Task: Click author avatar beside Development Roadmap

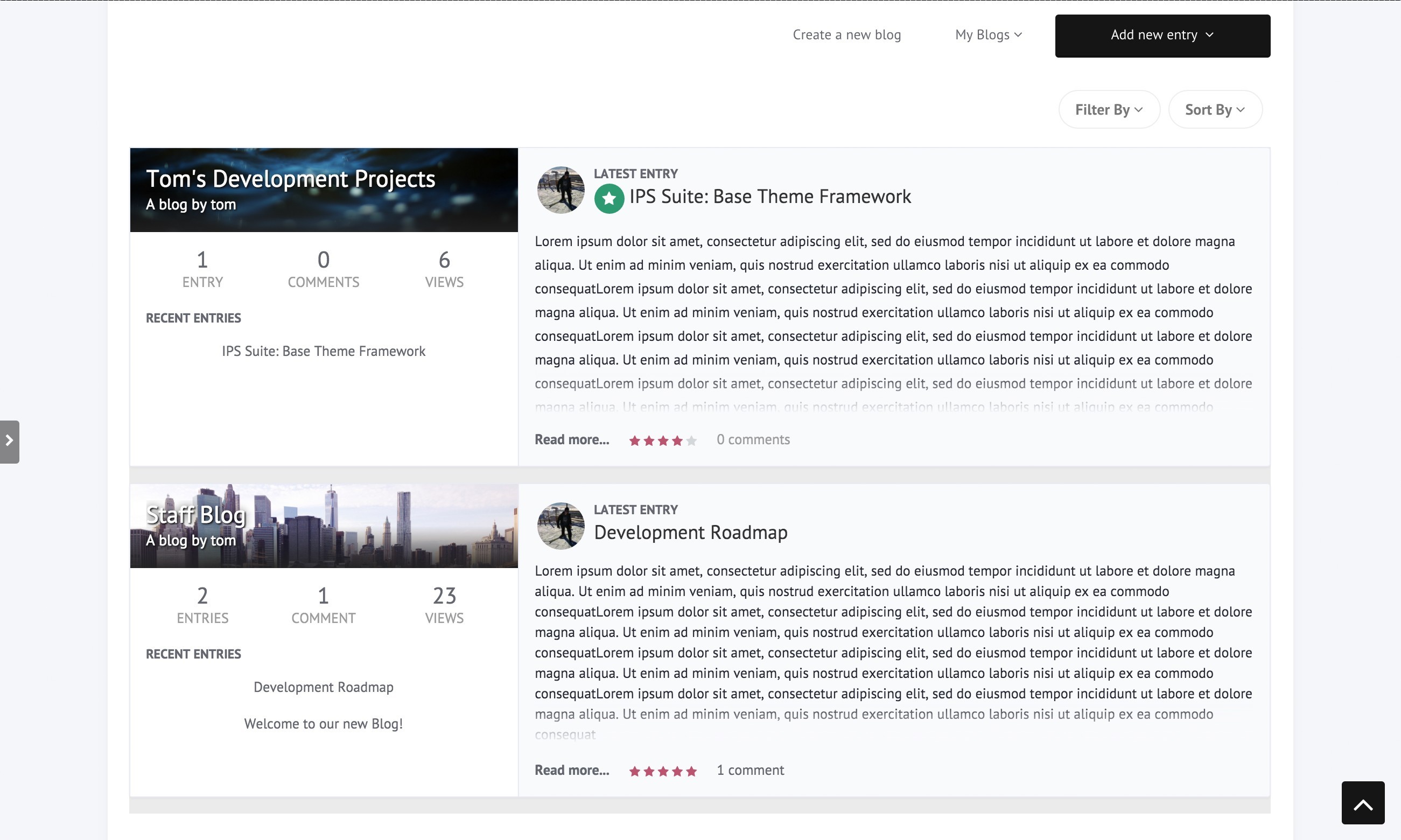Action: pyautogui.click(x=560, y=526)
